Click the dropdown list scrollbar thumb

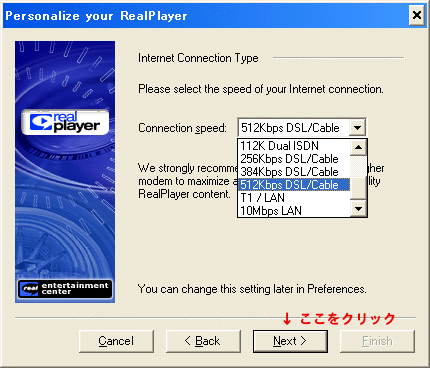click(x=358, y=188)
